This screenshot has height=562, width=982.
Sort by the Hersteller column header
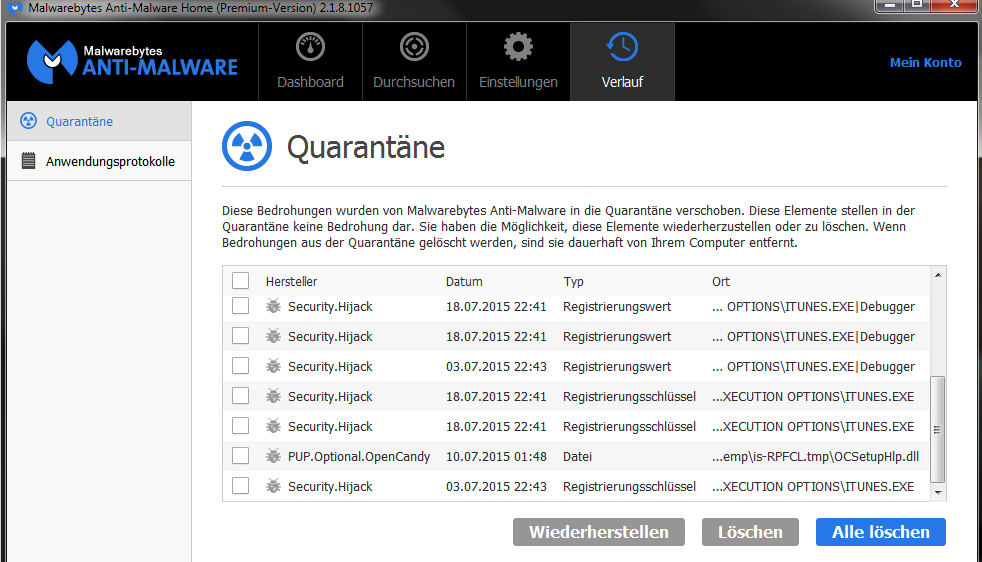pyautogui.click(x=291, y=281)
